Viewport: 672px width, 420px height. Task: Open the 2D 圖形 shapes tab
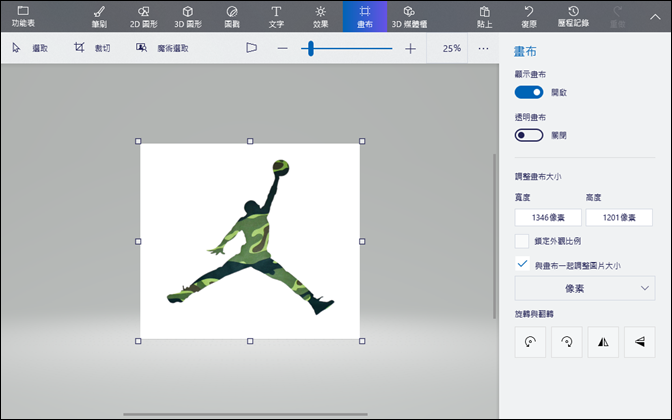tap(144, 16)
